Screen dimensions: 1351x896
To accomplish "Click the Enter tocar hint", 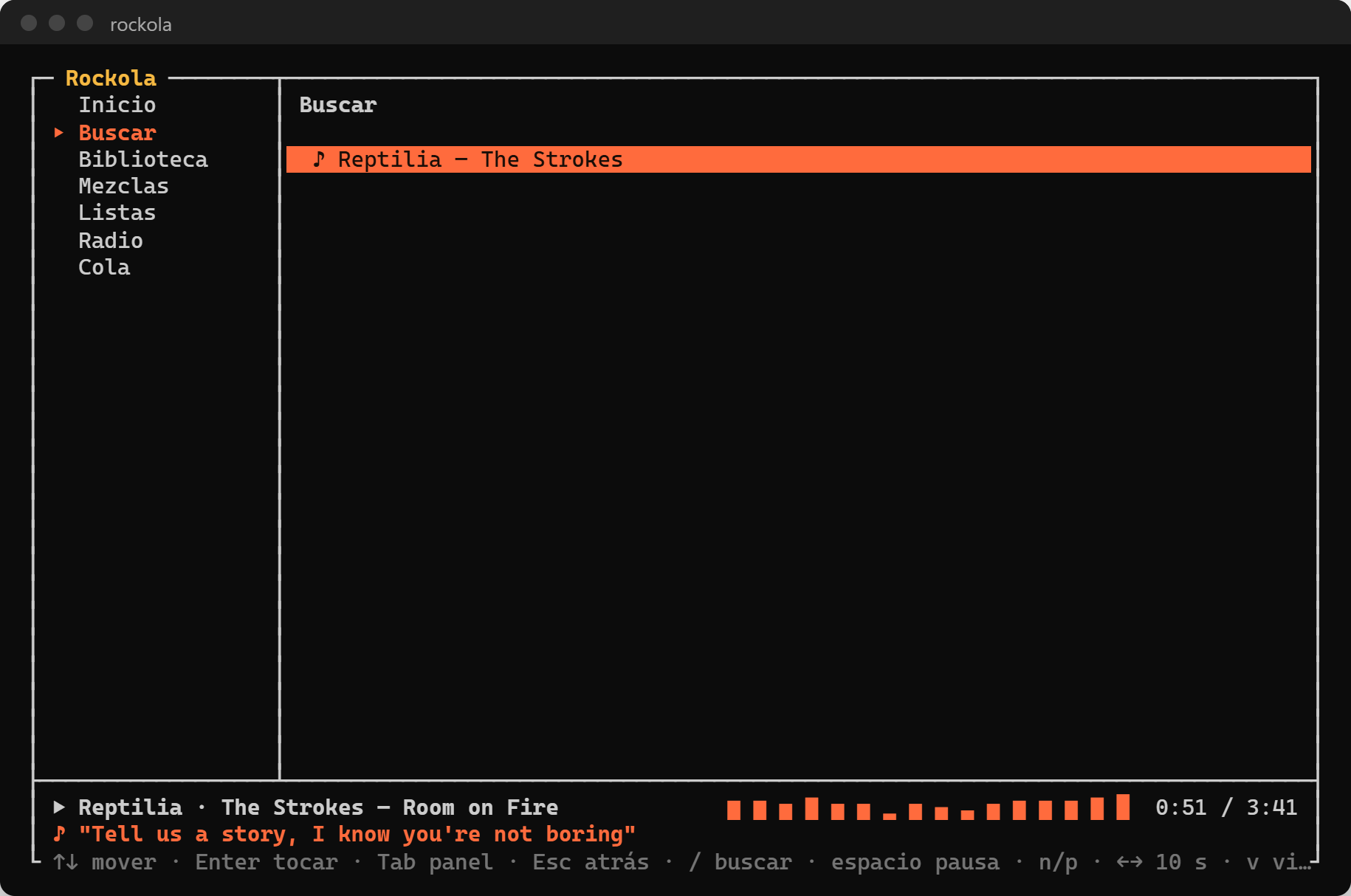I will (267, 862).
